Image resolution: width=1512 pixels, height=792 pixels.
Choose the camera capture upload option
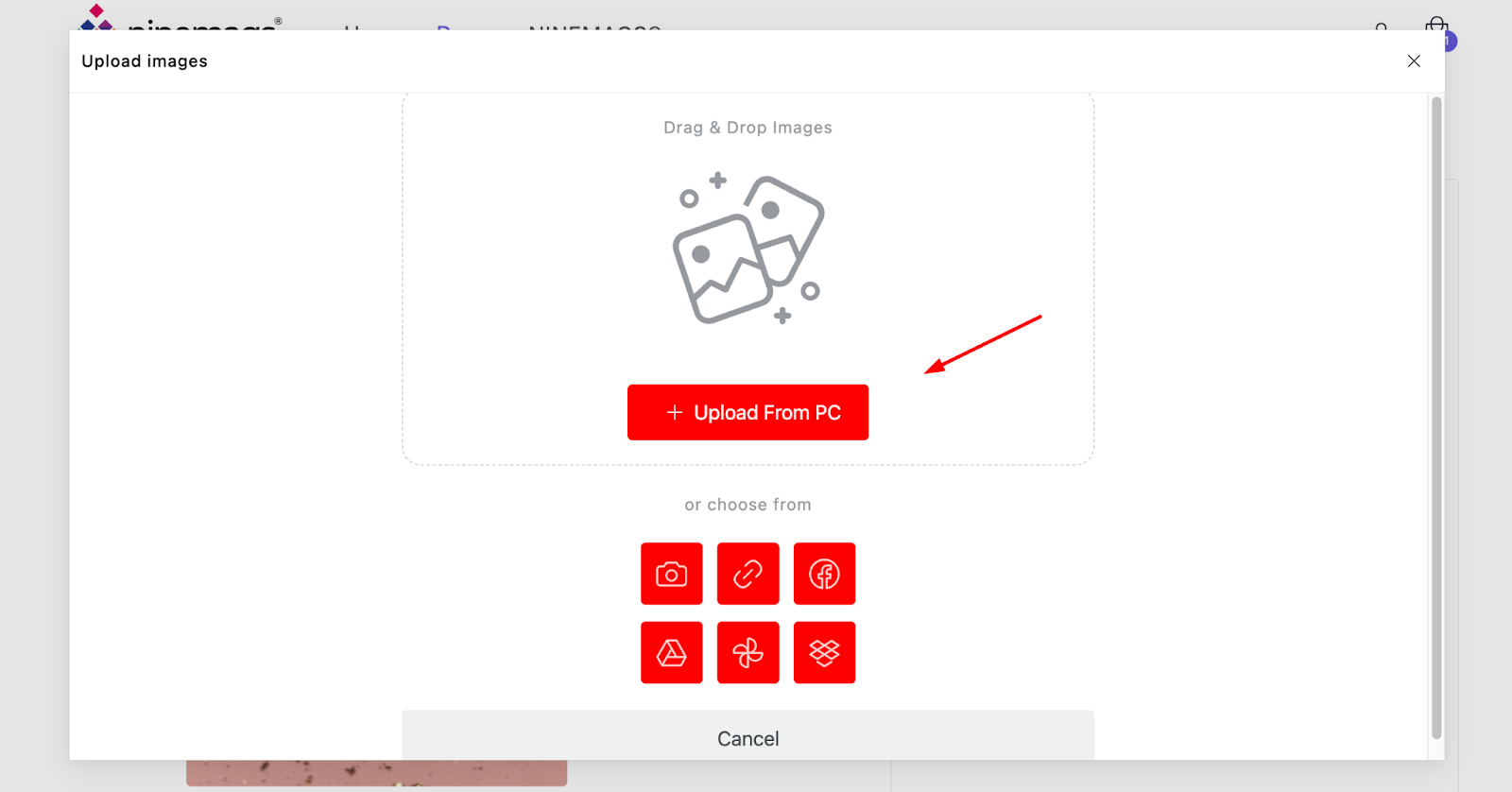coord(671,574)
